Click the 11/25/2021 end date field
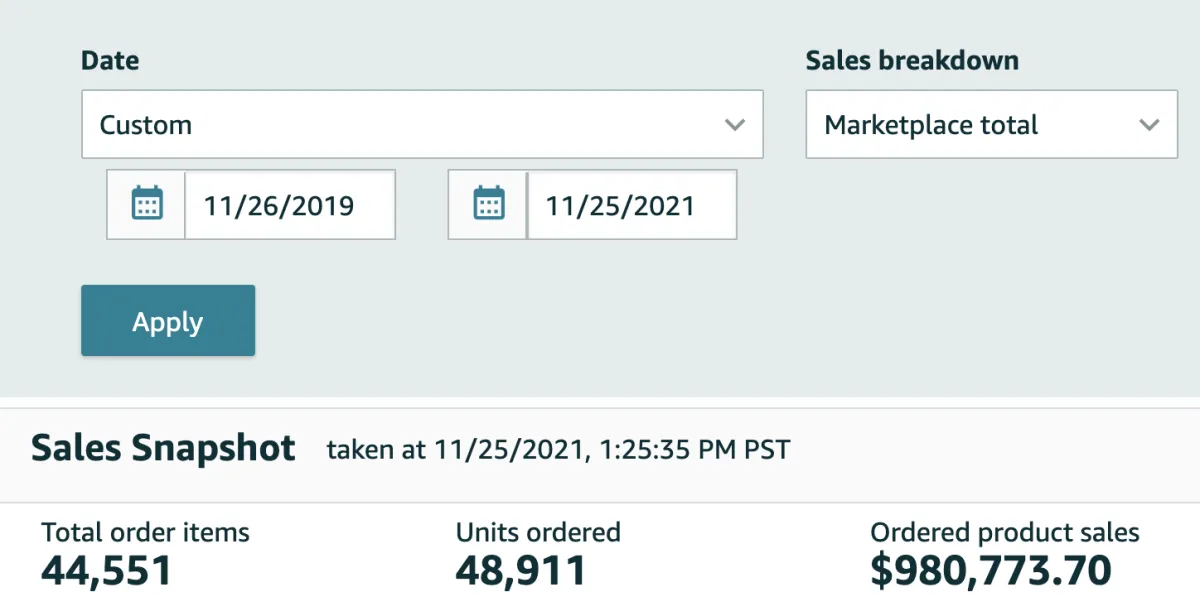This screenshot has height=616, width=1200. (630, 205)
